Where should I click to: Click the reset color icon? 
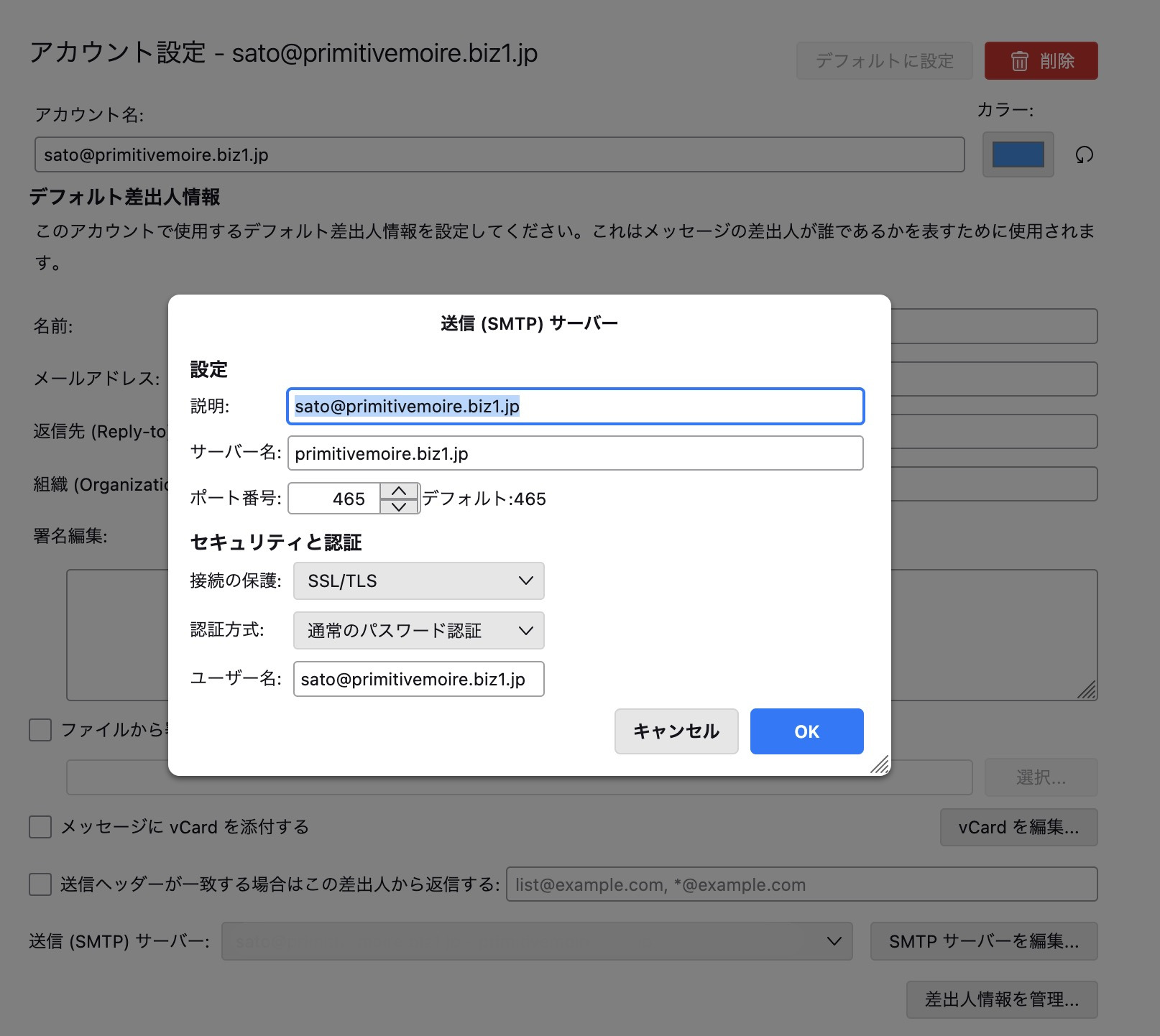(x=1084, y=154)
